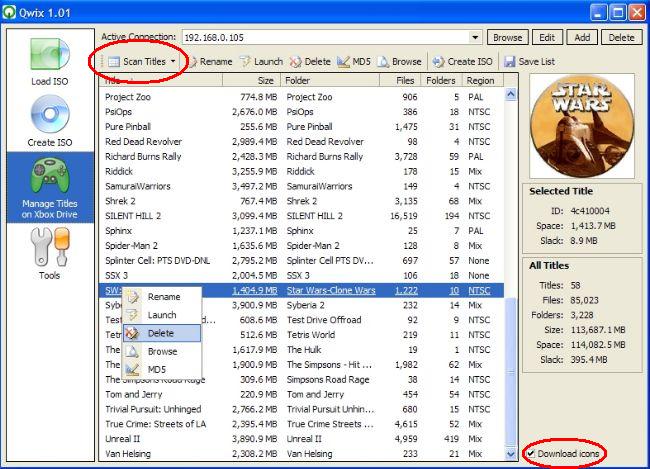Select the Spider-Man 2 title row
This screenshot has height=469, width=650.
301,246
